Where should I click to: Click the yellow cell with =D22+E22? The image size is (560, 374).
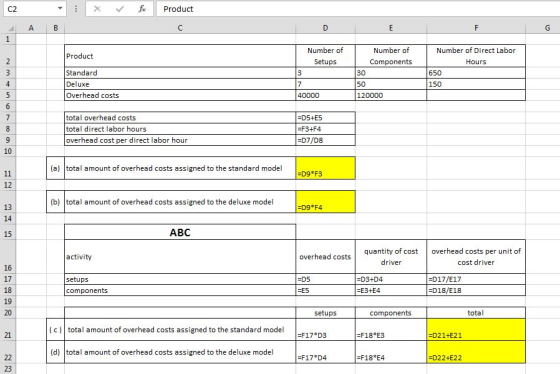click(x=476, y=352)
